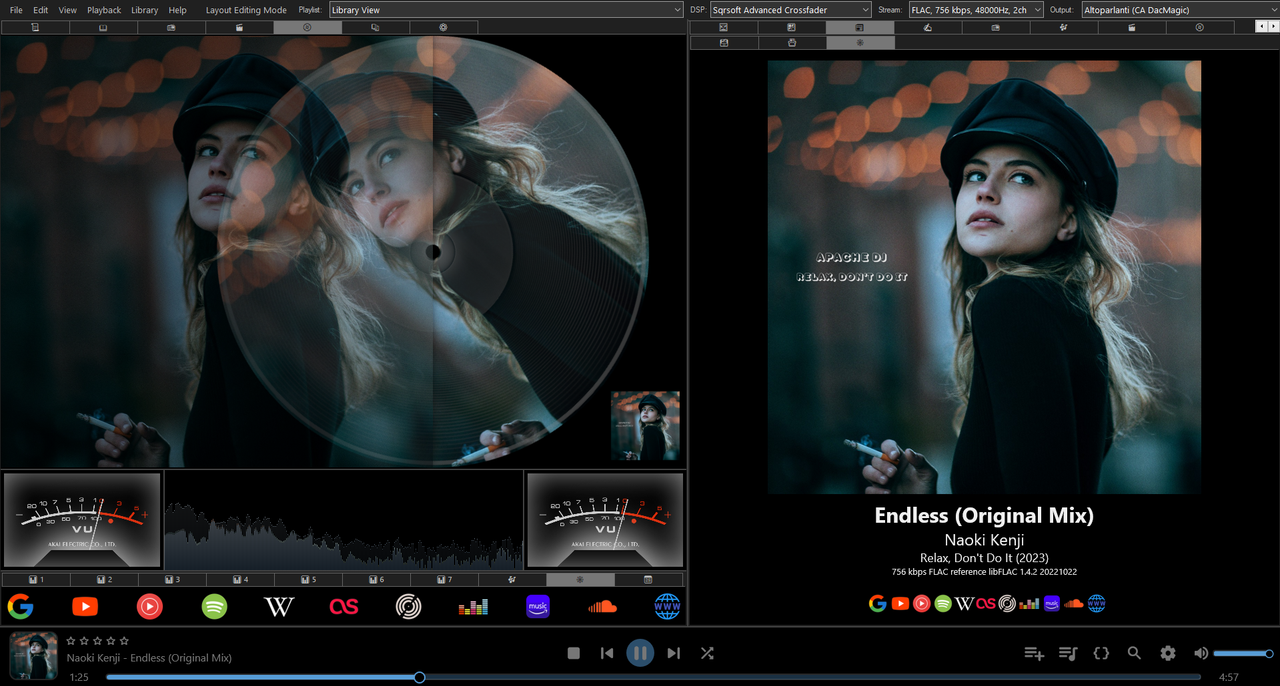The height and width of the screenshot is (686, 1280).
Task: Open the large Amazon Music icon
Action: coord(538,606)
